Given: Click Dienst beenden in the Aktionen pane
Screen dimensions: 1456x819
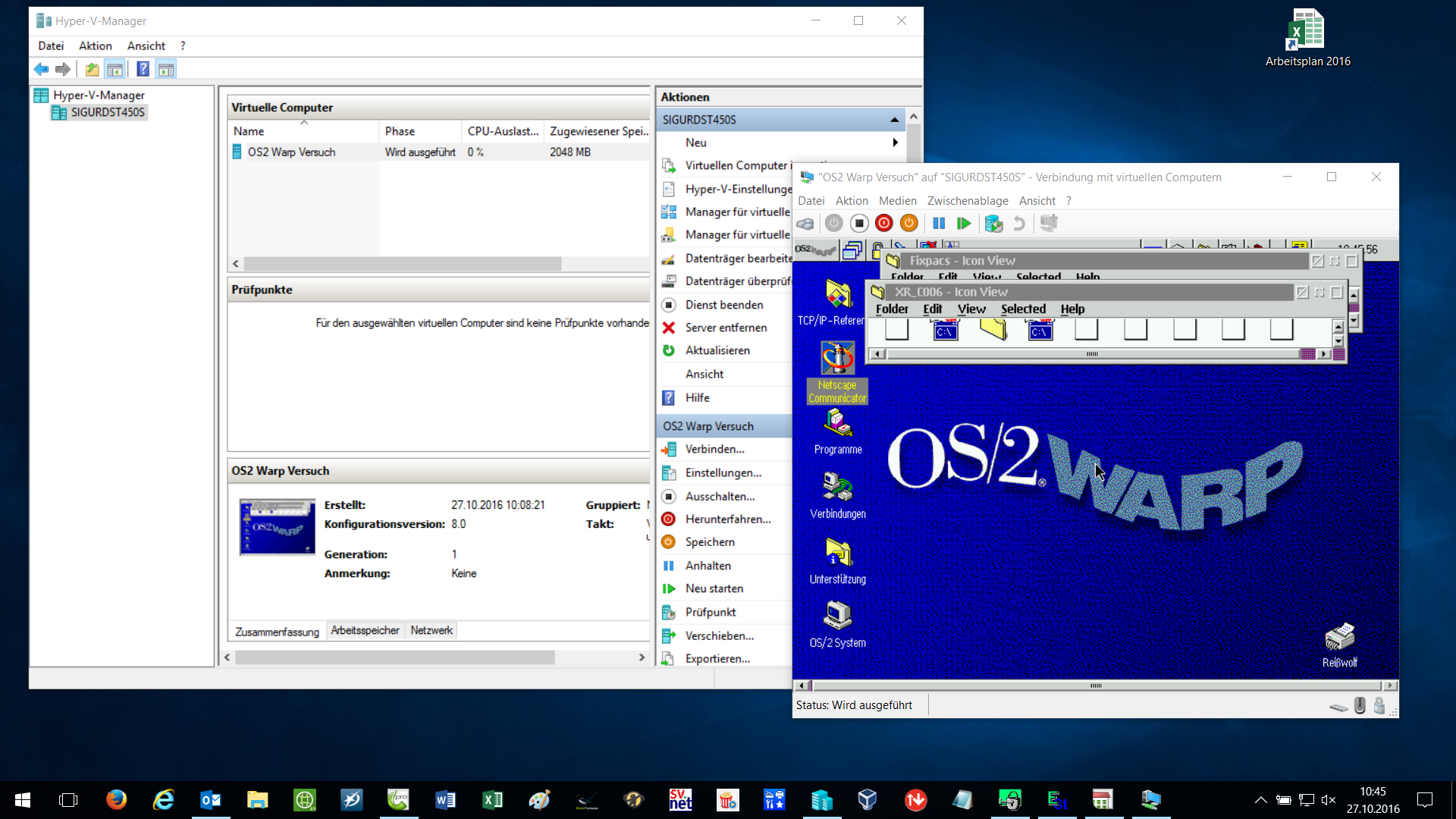Looking at the screenshot, I should (724, 304).
